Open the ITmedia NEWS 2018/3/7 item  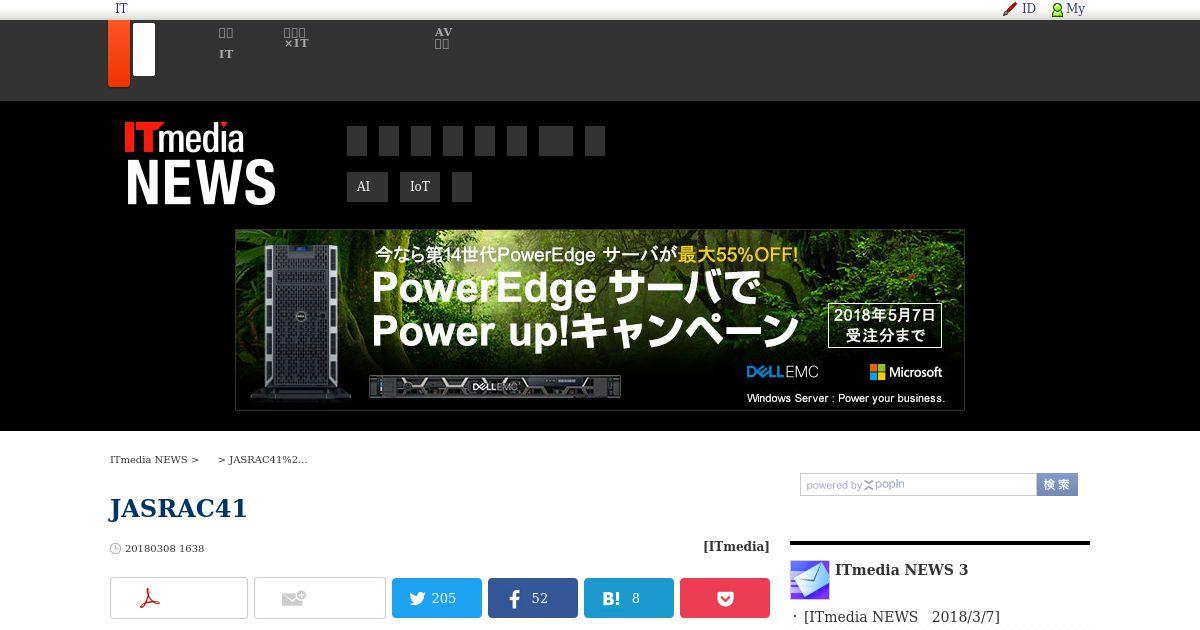pyautogui.click(x=902, y=617)
